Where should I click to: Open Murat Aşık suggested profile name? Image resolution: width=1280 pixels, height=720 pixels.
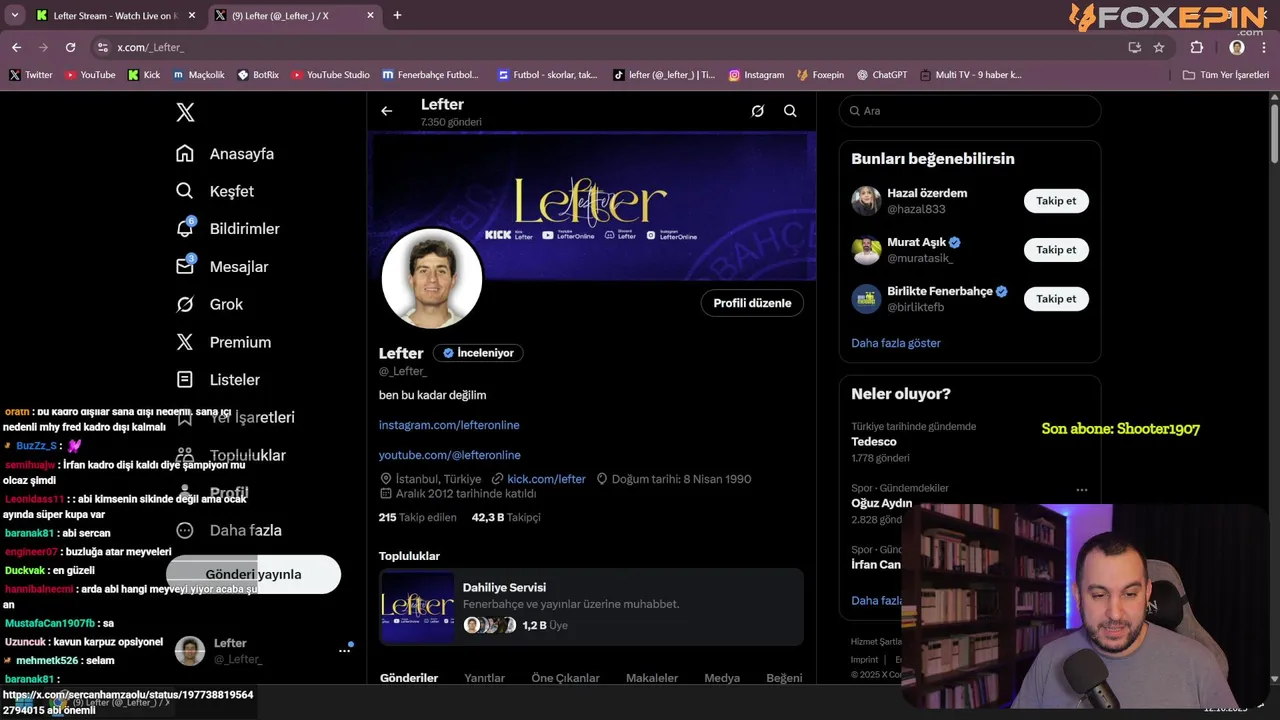click(916, 242)
